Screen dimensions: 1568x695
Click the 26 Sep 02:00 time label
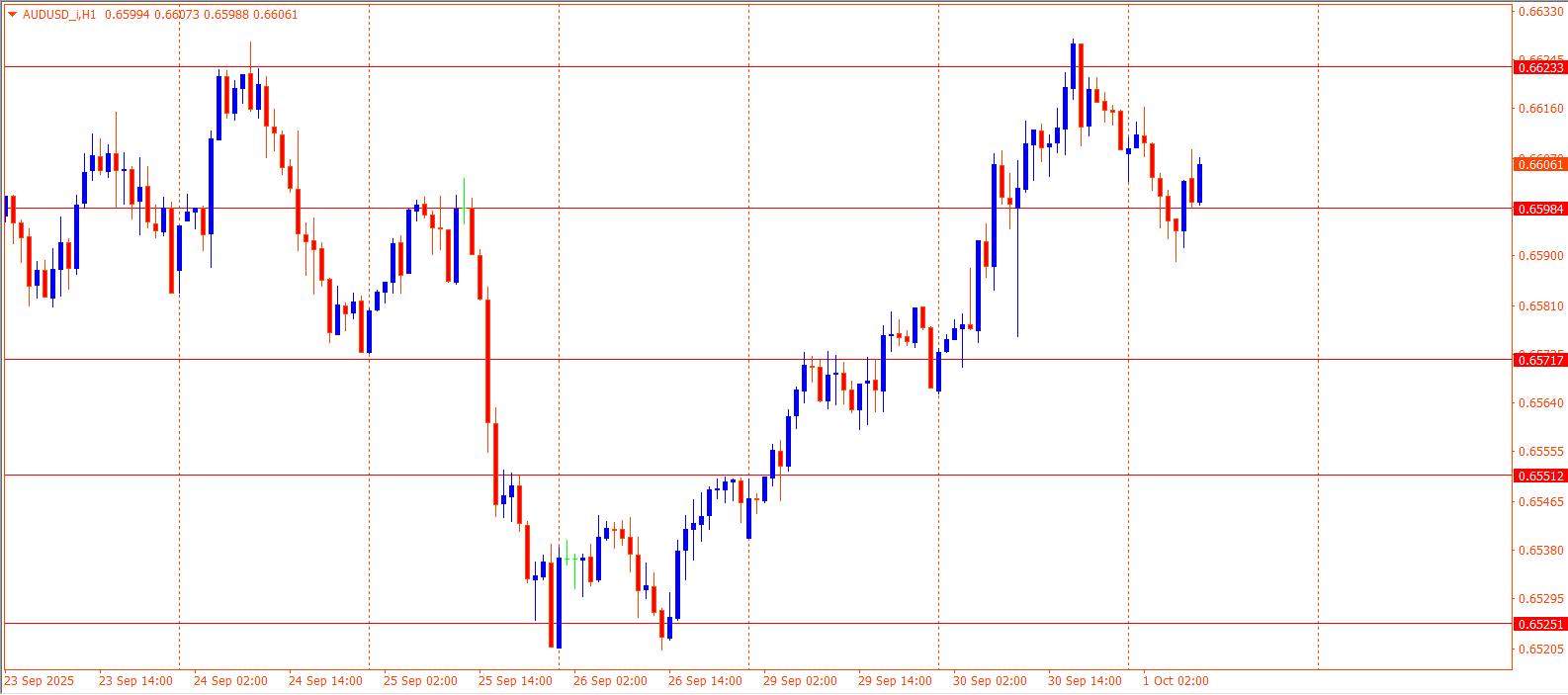(x=610, y=681)
